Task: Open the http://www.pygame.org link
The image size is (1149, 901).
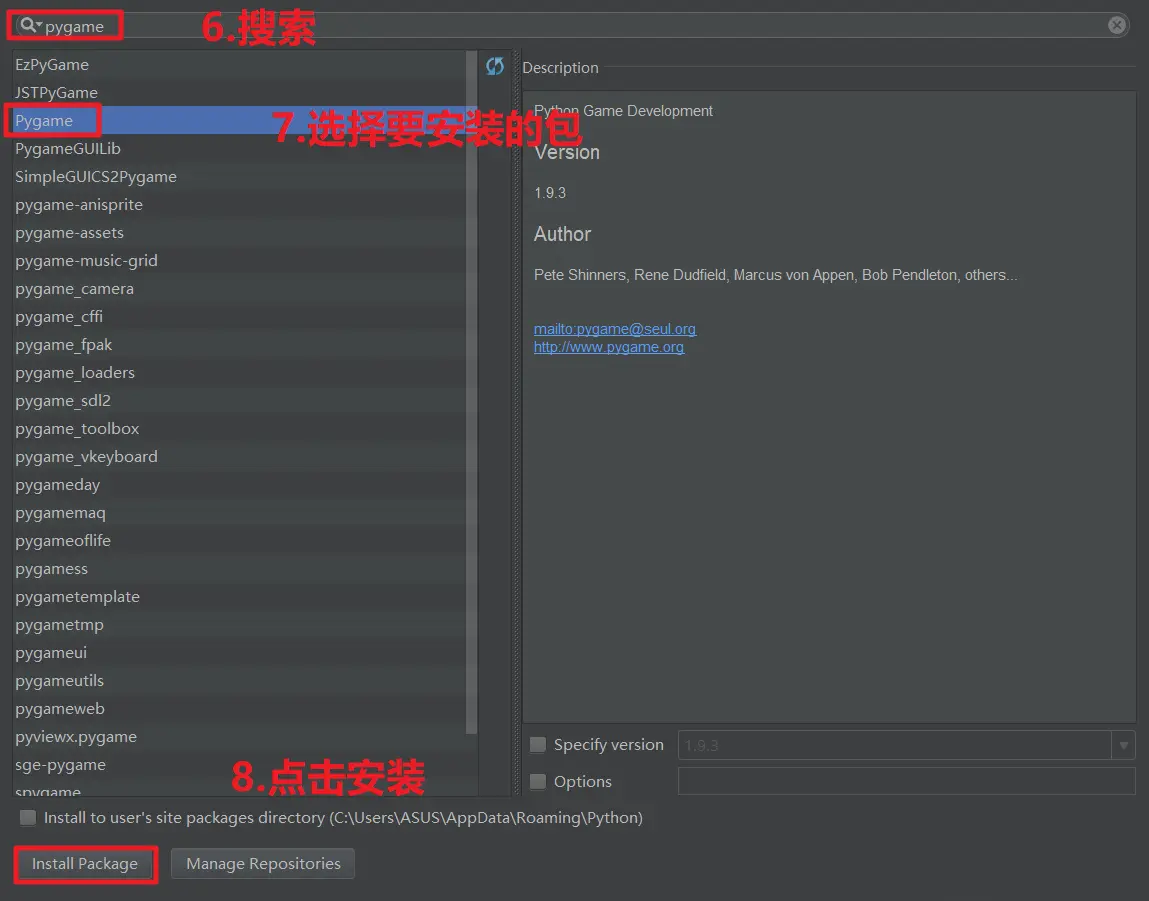Action: pyautogui.click(x=609, y=347)
